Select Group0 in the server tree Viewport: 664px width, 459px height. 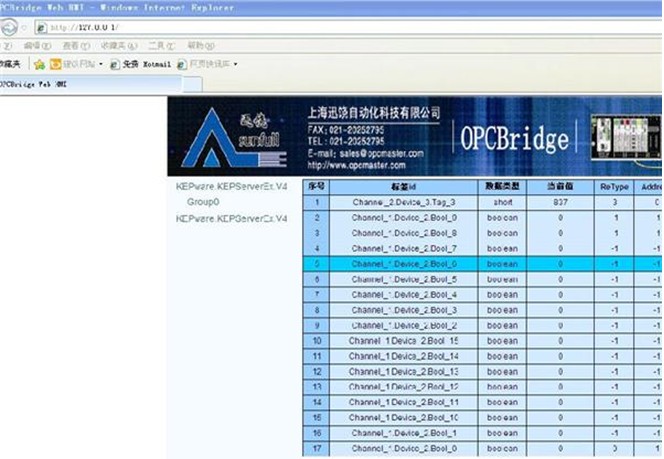point(203,202)
